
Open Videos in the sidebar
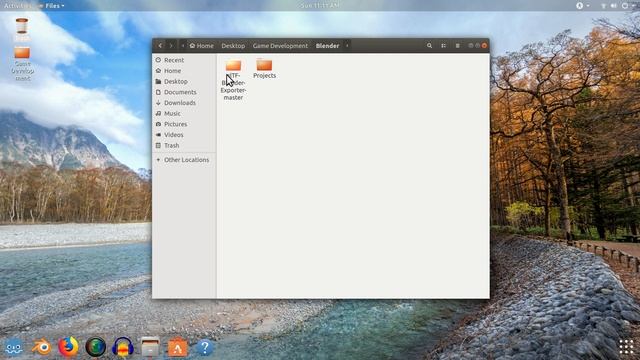pos(184,135)
